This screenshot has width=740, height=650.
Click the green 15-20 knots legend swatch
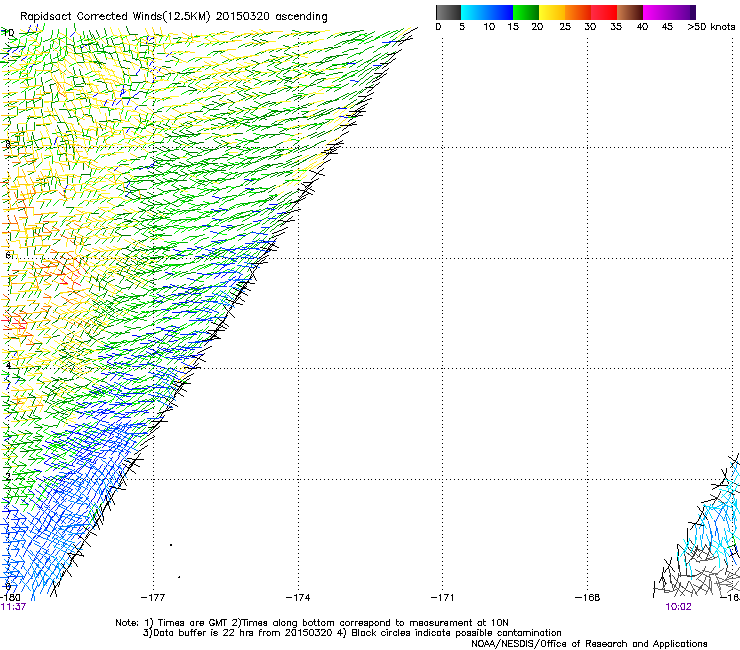(526, 12)
